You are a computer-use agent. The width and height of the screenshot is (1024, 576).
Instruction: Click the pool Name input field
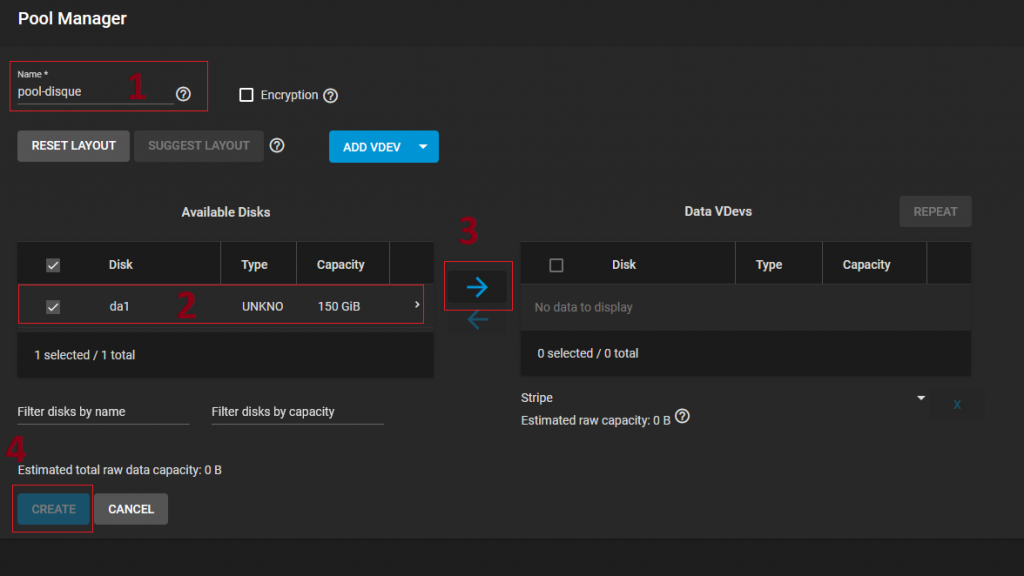coord(95,92)
